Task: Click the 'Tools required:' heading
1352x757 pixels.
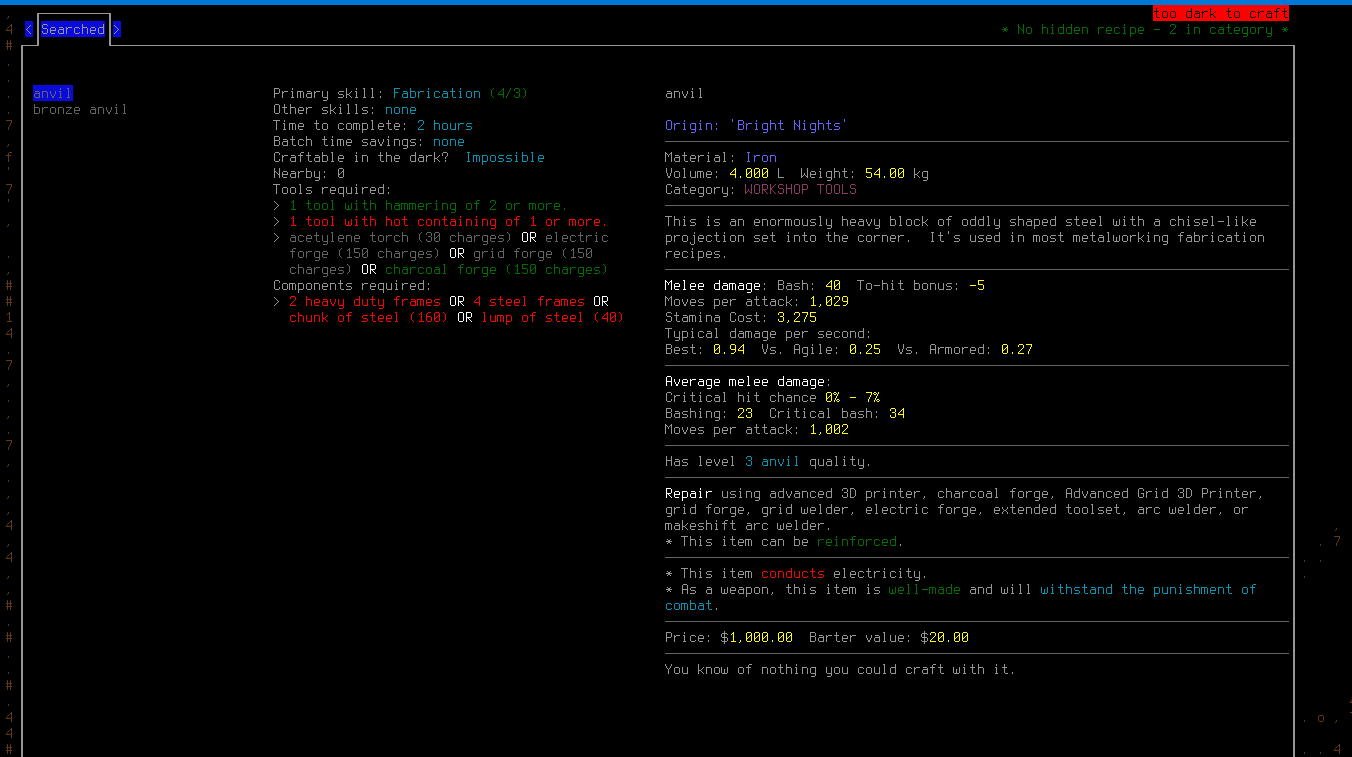Action: [x=333, y=190]
